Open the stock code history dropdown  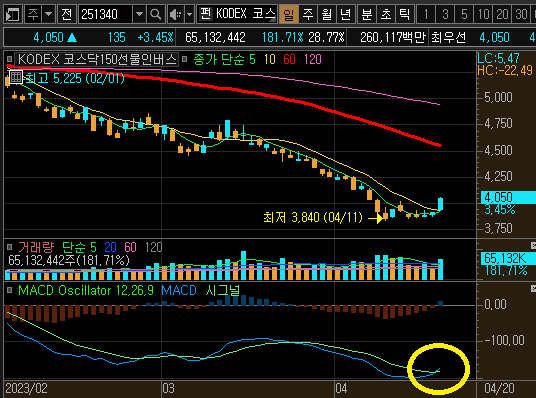click(139, 14)
